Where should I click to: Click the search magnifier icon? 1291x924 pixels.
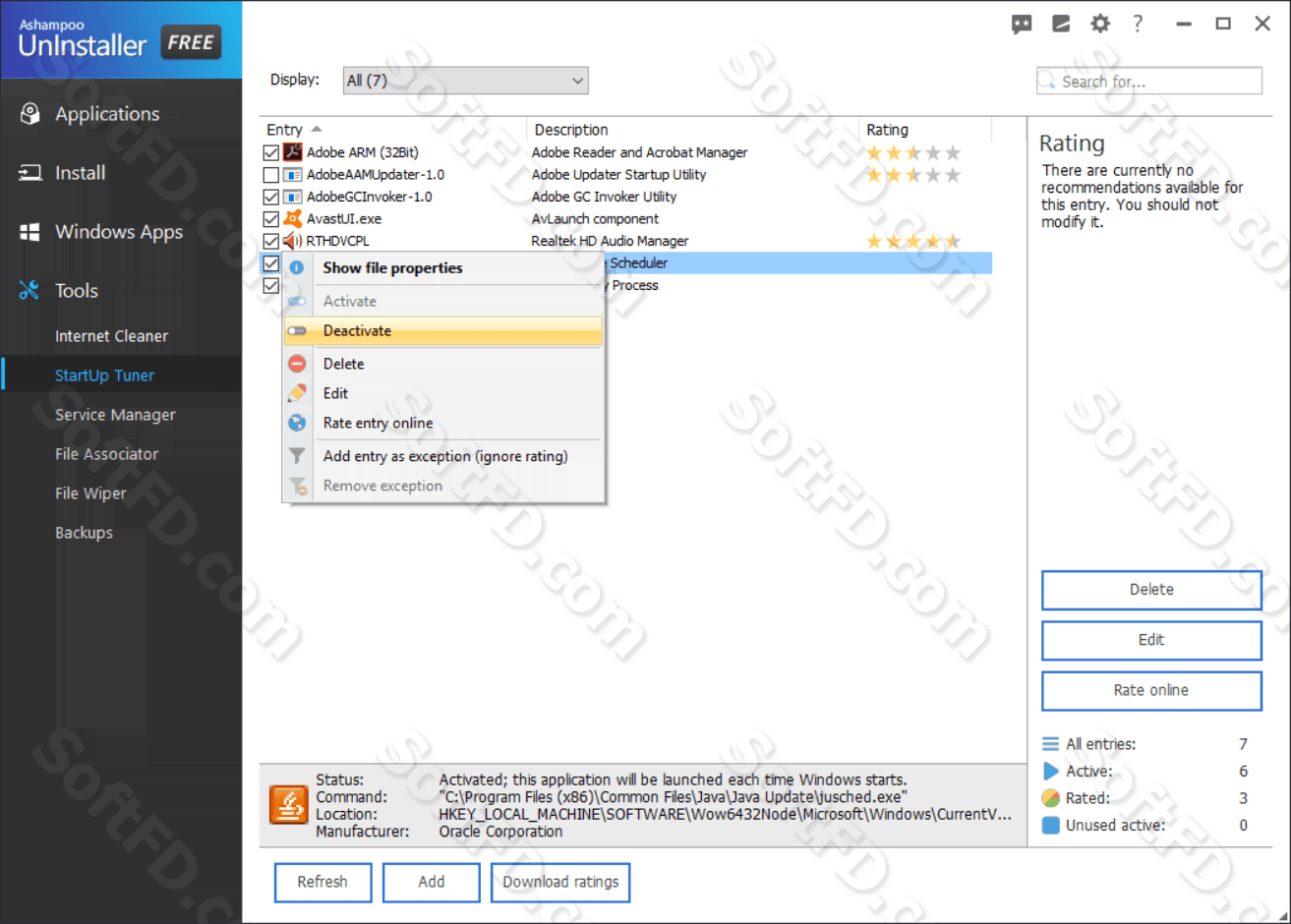click(1048, 81)
